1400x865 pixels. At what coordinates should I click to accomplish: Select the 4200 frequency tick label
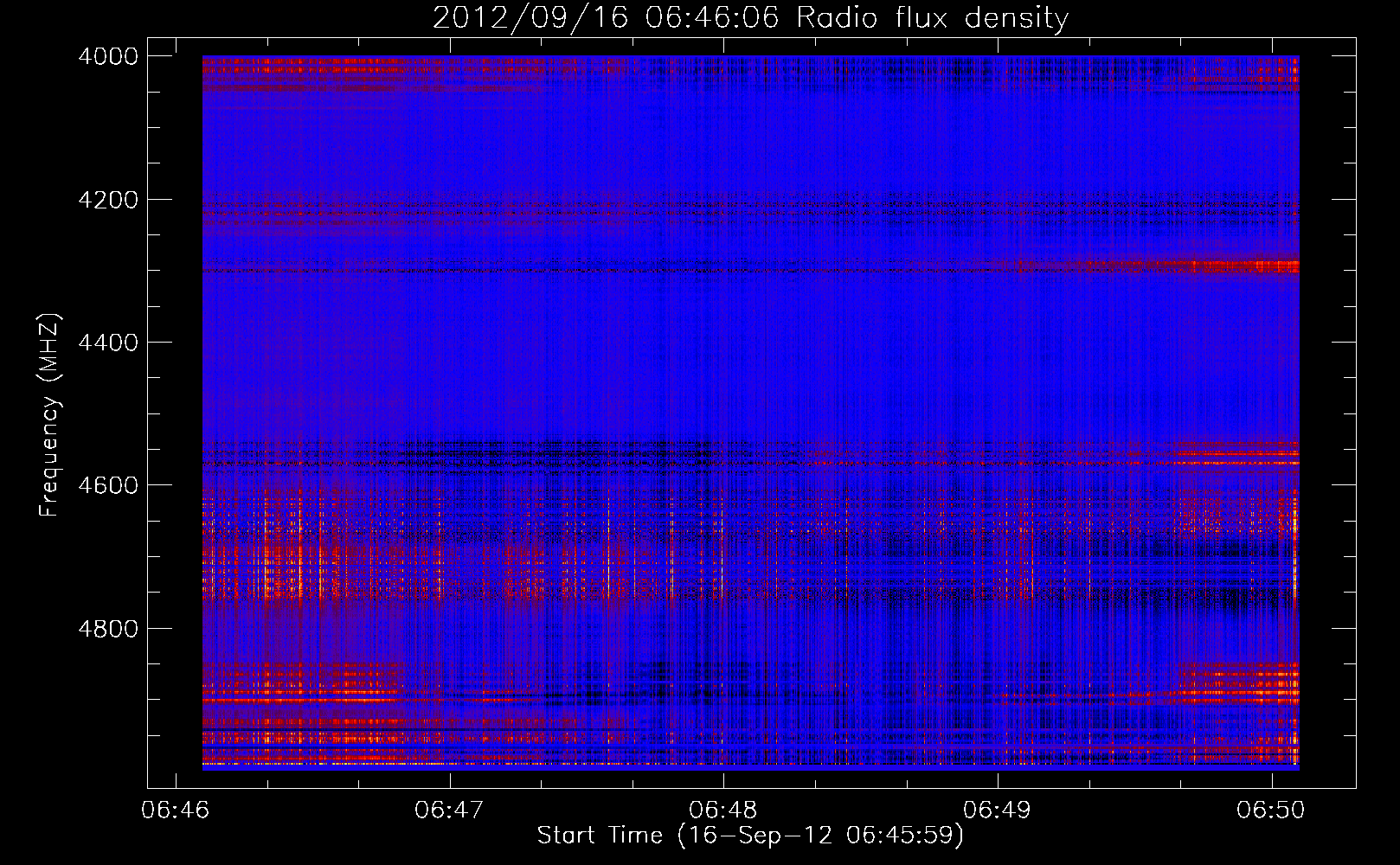click(108, 200)
